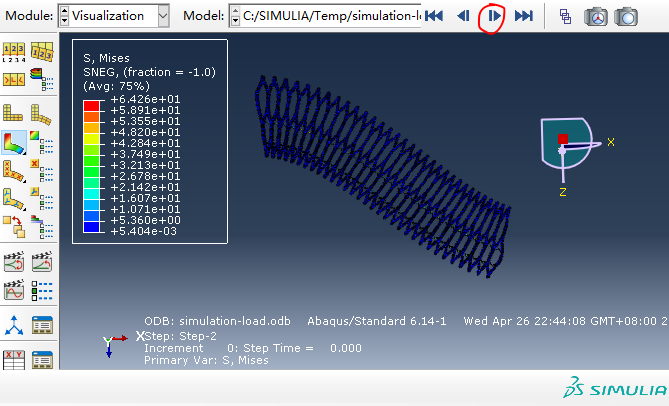
Task: Click the view orientation triad at viewport bottom-left
Action: pyautogui.click(x=114, y=345)
